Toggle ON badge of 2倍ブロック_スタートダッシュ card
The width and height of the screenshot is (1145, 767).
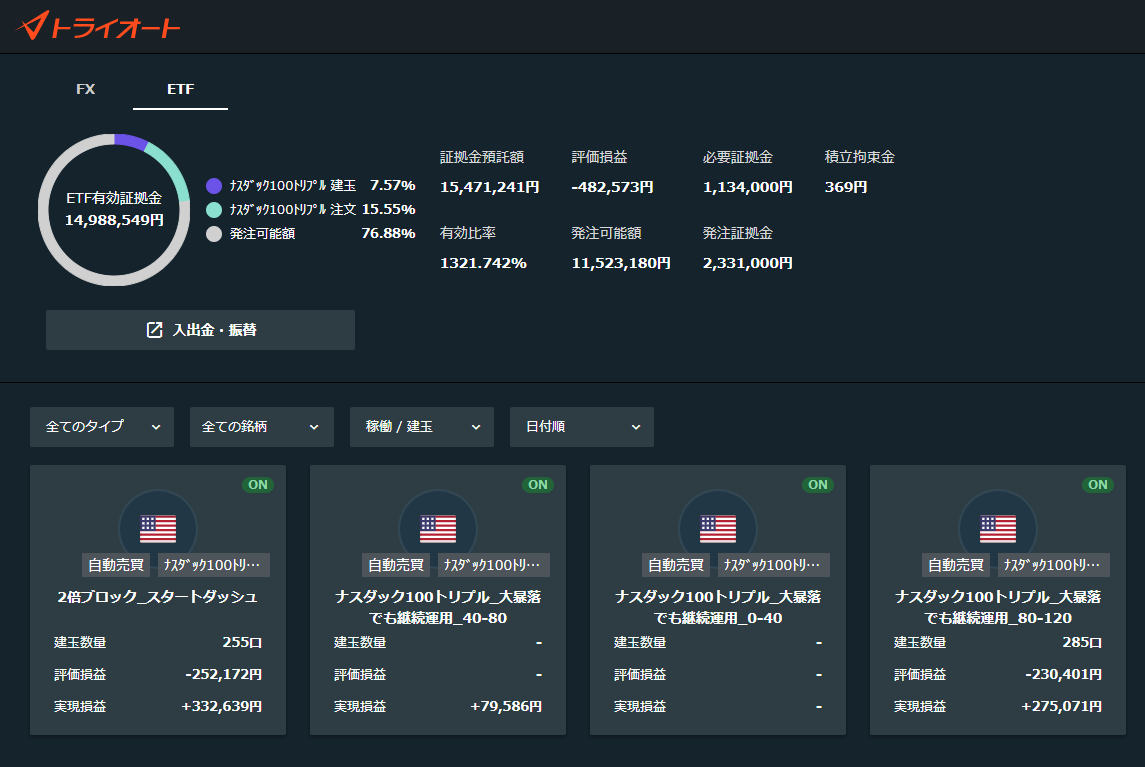point(258,485)
